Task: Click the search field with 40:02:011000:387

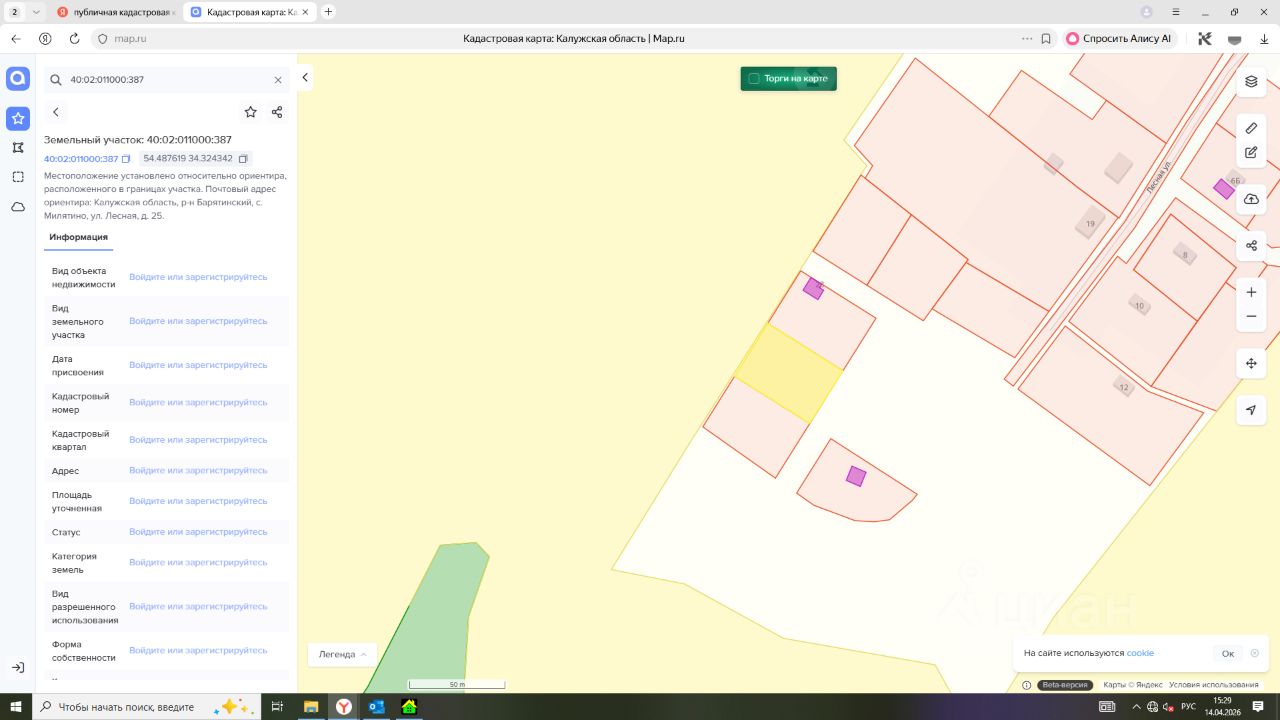Action: 168,80
